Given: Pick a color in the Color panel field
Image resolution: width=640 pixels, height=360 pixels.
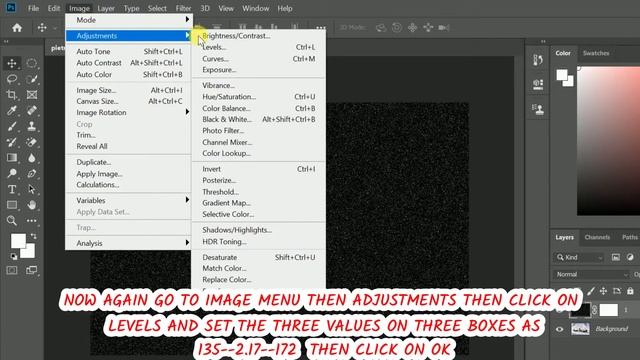Looking at the screenshot, I should click(x=608, y=140).
